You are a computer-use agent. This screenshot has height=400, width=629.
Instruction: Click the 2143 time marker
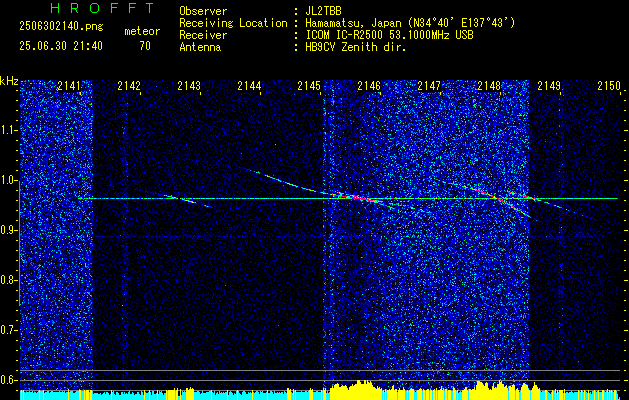point(189,85)
